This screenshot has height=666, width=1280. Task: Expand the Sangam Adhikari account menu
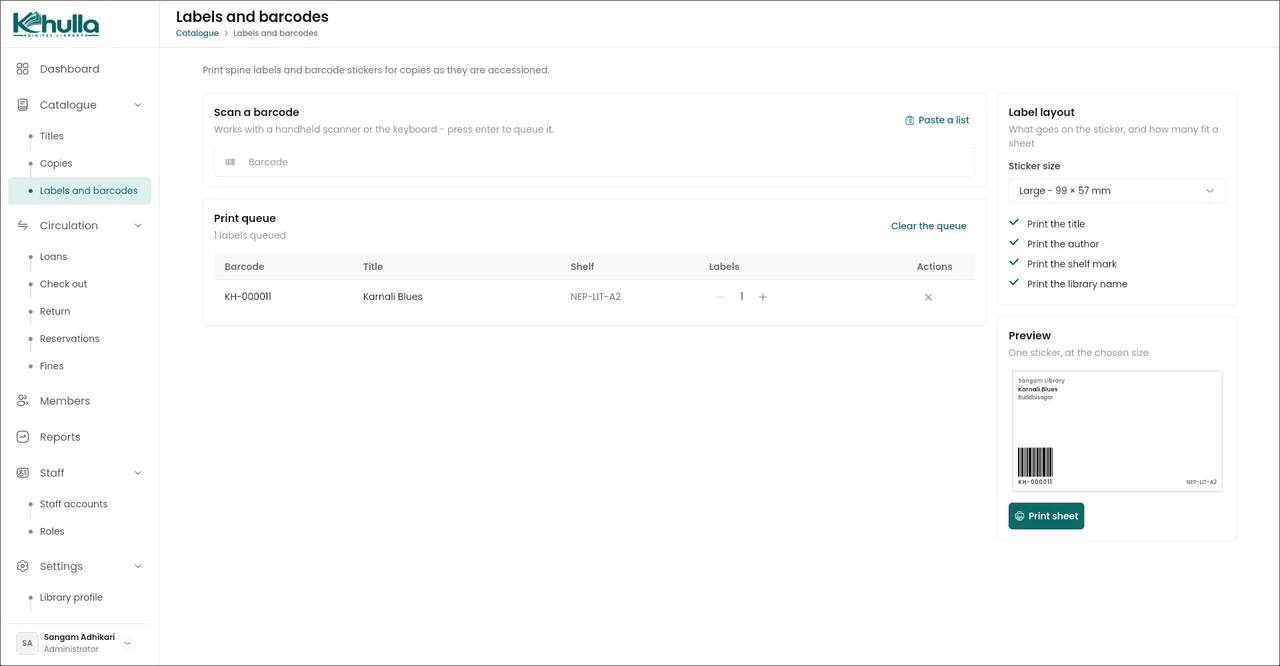[x=127, y=643]
